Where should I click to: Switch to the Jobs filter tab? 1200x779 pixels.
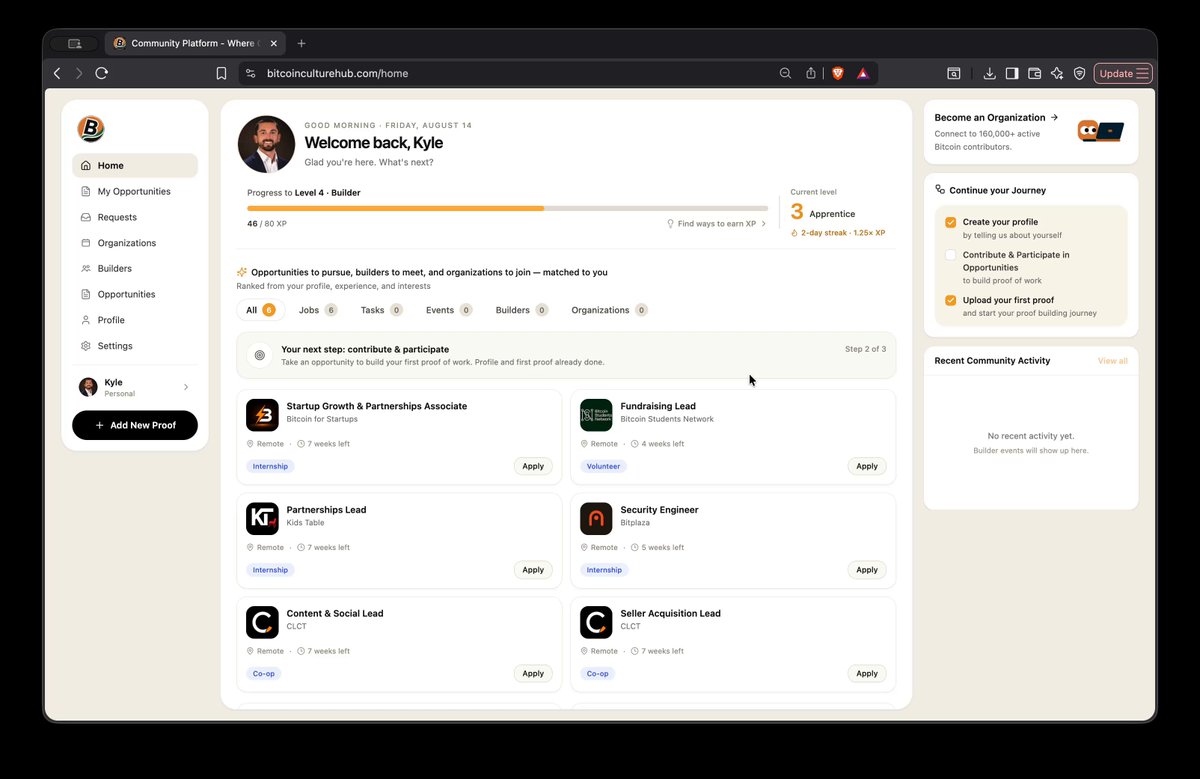(318, 310)
